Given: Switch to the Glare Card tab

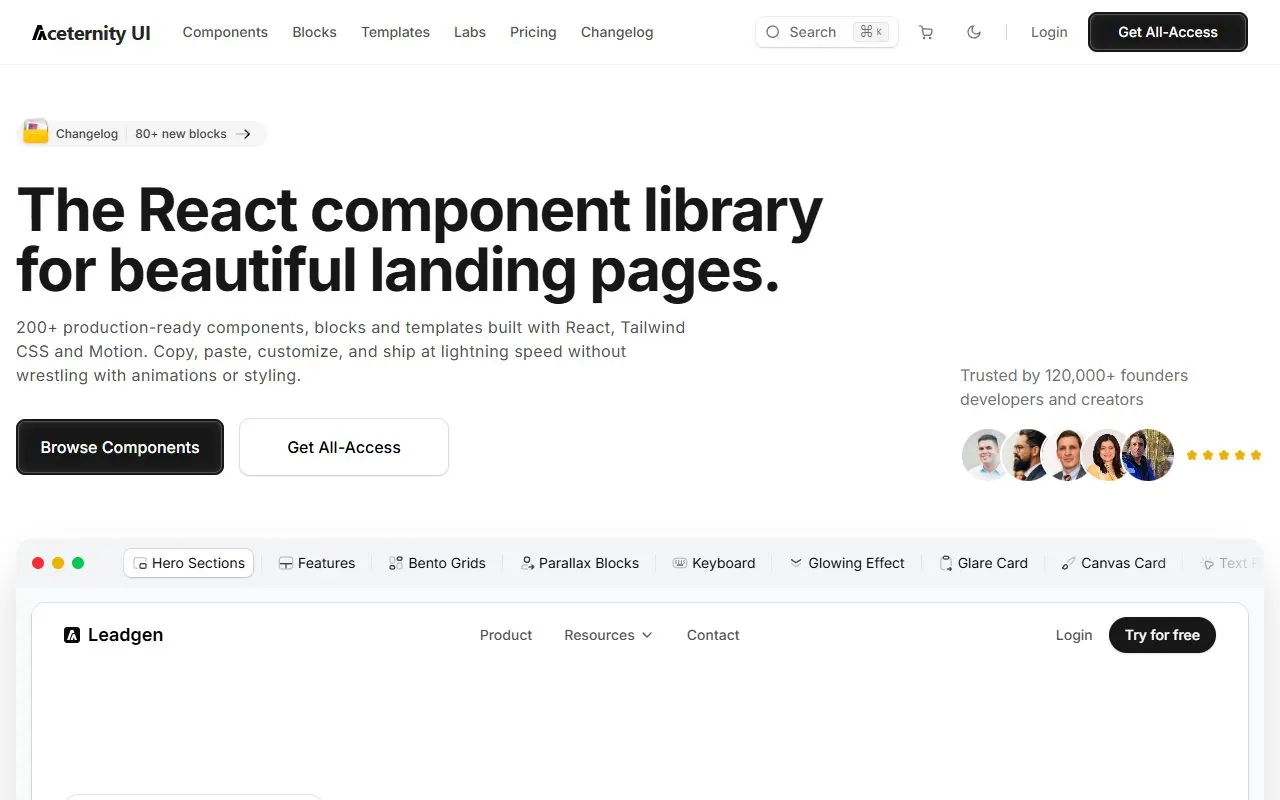Looking at the screenshot, I should click(984, 563).
